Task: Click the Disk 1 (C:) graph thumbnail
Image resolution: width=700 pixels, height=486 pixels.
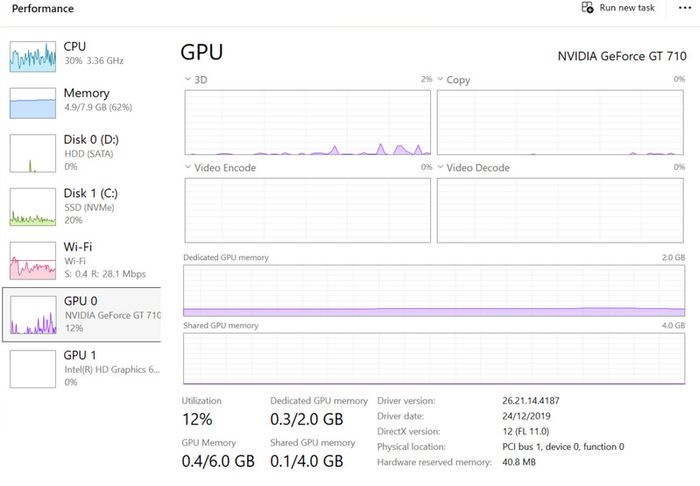Action: point(33,207)
